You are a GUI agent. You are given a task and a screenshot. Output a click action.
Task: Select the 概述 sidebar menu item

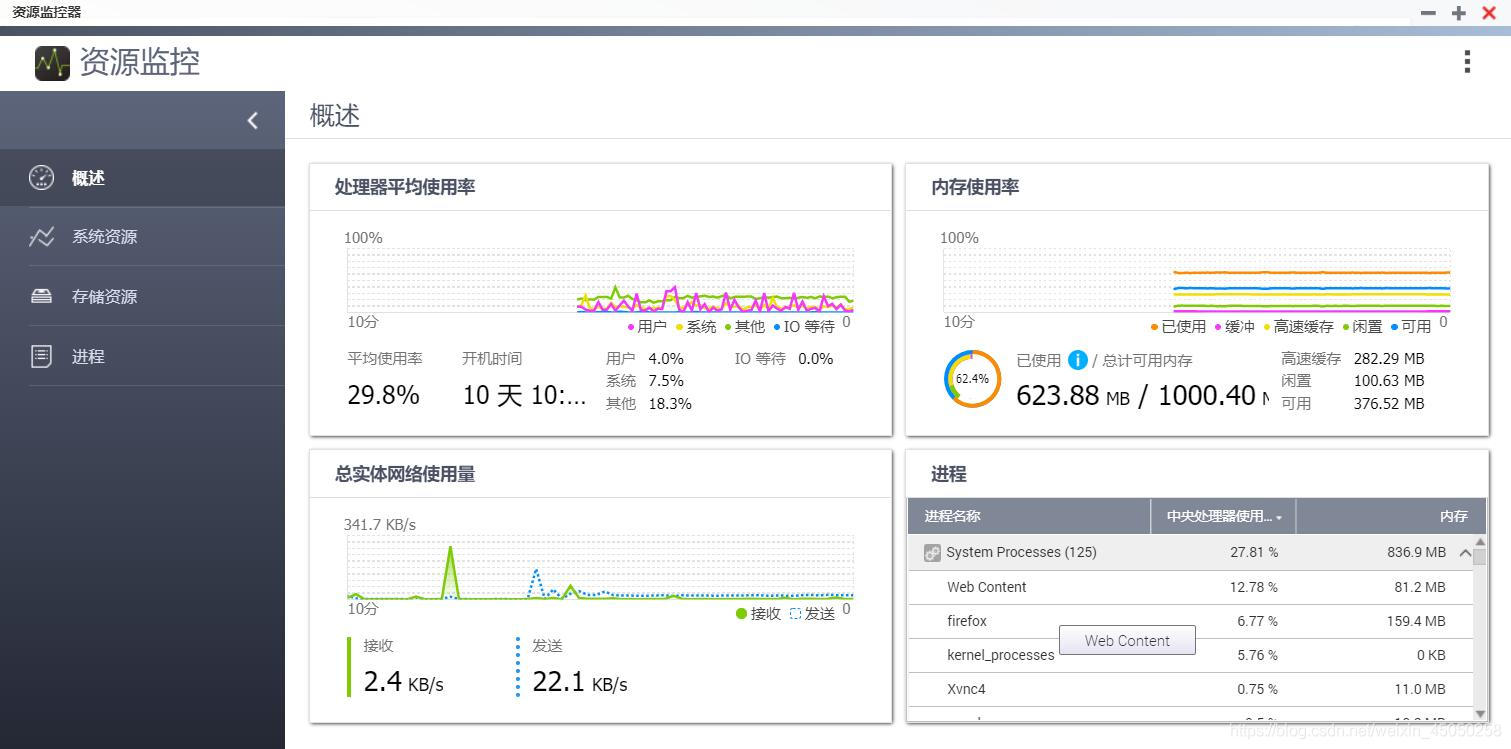142,178
